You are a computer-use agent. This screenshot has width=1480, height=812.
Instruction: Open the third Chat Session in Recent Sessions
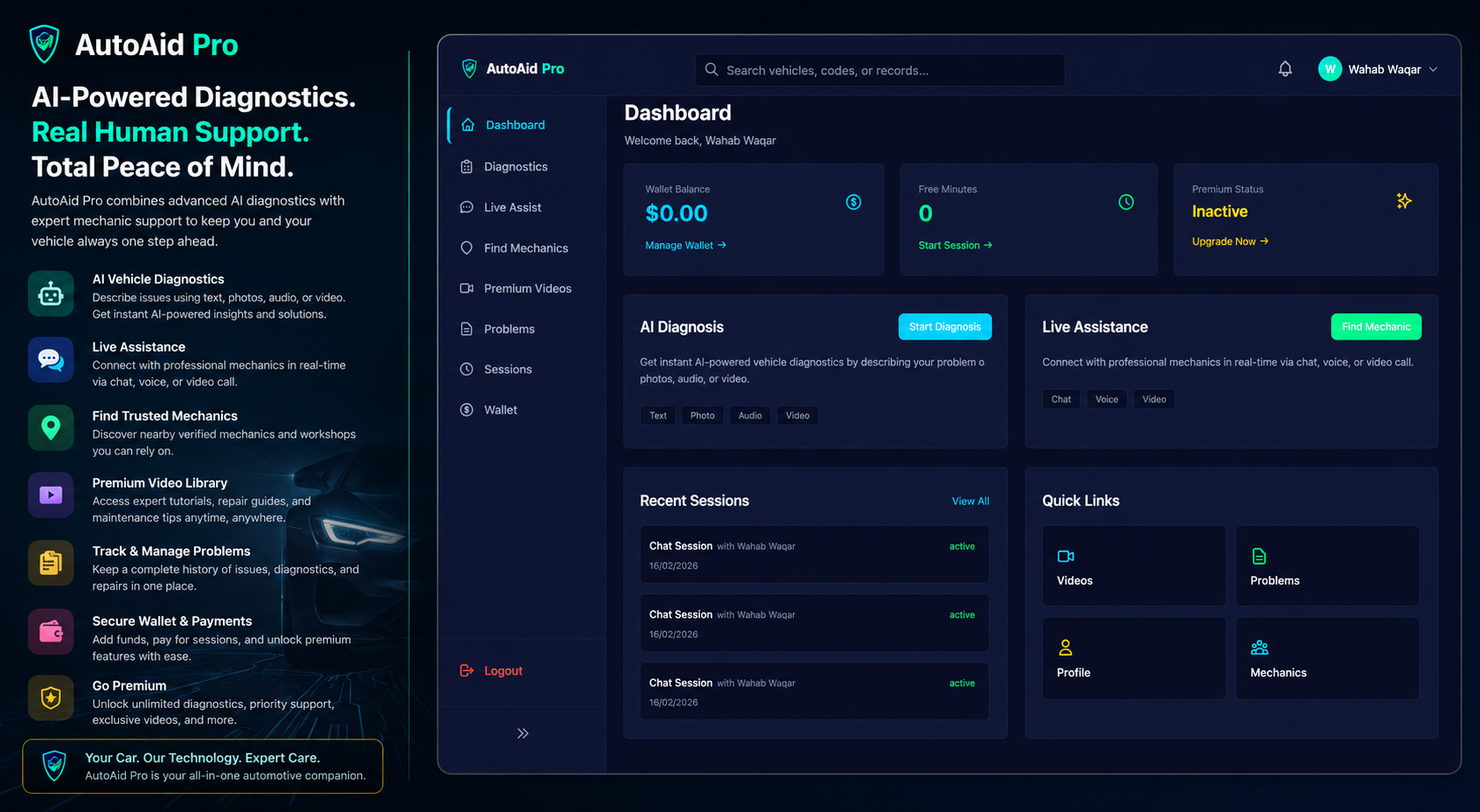pyautogui.click(x=814, y=691)
